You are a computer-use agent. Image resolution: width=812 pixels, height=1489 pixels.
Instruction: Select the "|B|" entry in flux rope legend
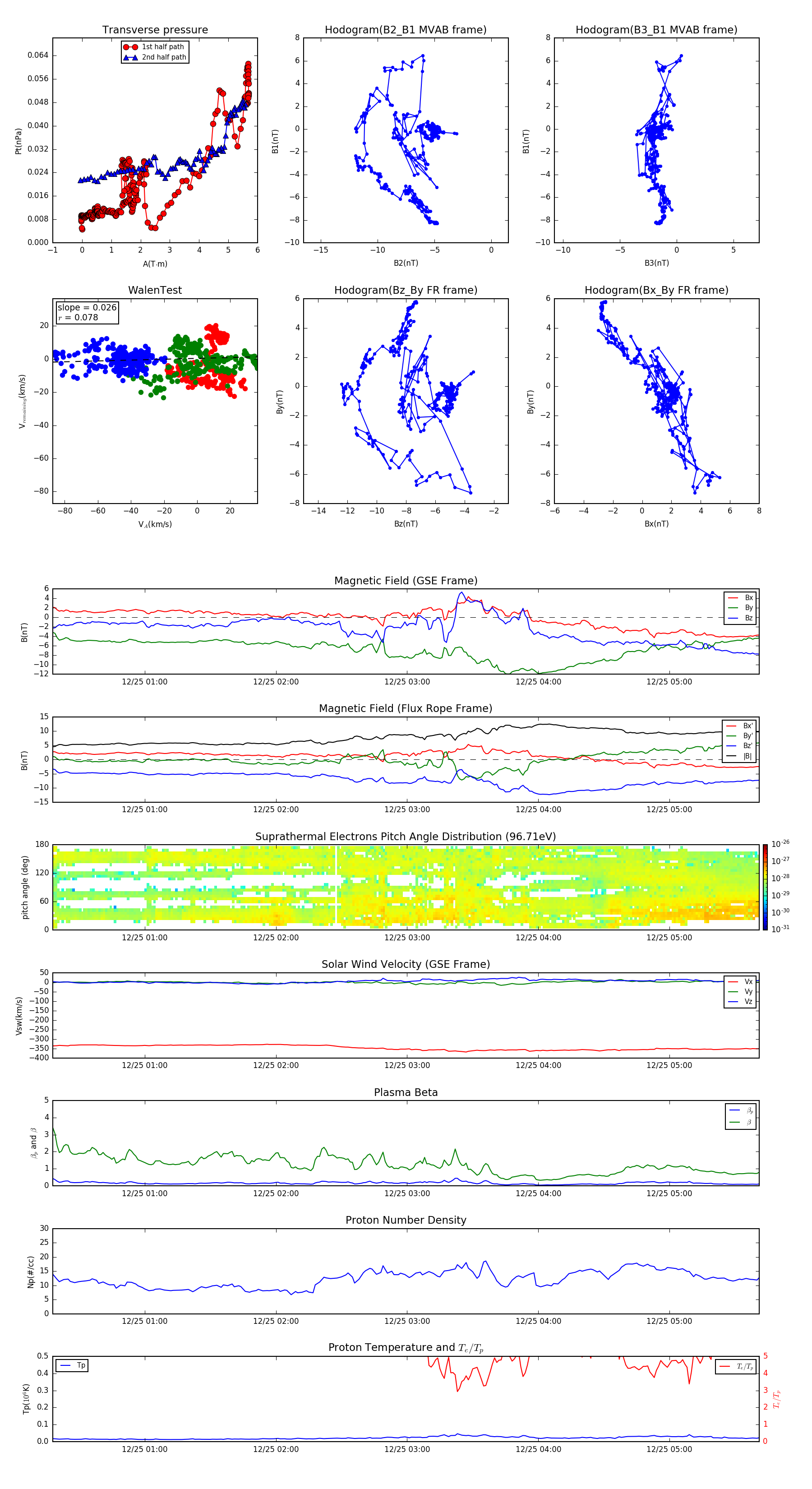coord(739,756)
